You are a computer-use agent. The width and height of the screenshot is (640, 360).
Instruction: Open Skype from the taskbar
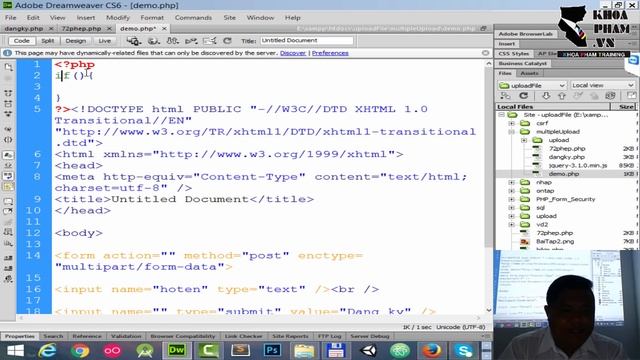click(x=464, y=350)
